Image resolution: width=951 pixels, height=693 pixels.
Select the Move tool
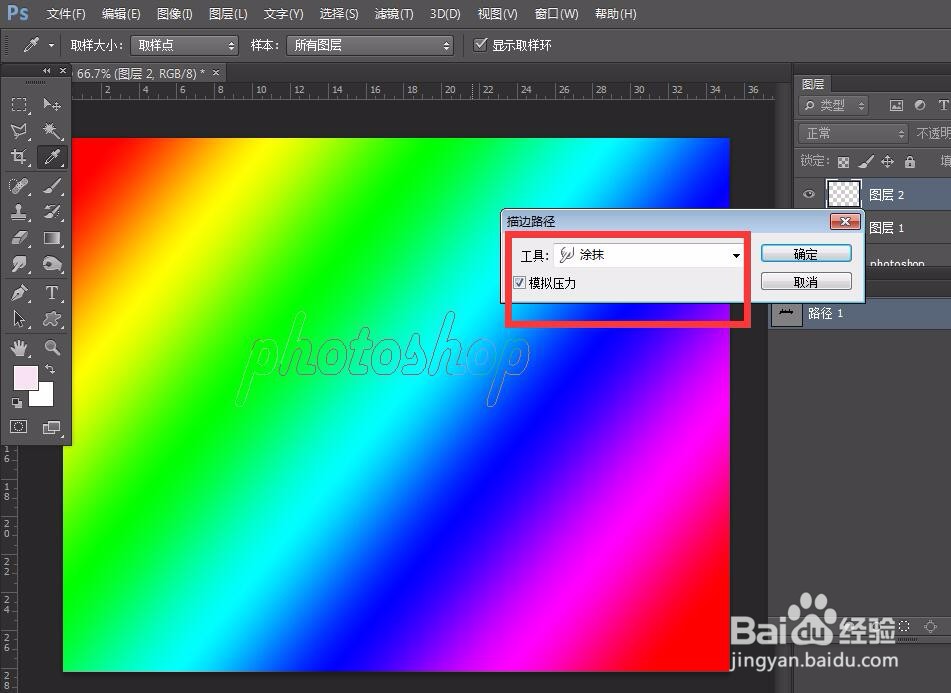pos(52,105)
